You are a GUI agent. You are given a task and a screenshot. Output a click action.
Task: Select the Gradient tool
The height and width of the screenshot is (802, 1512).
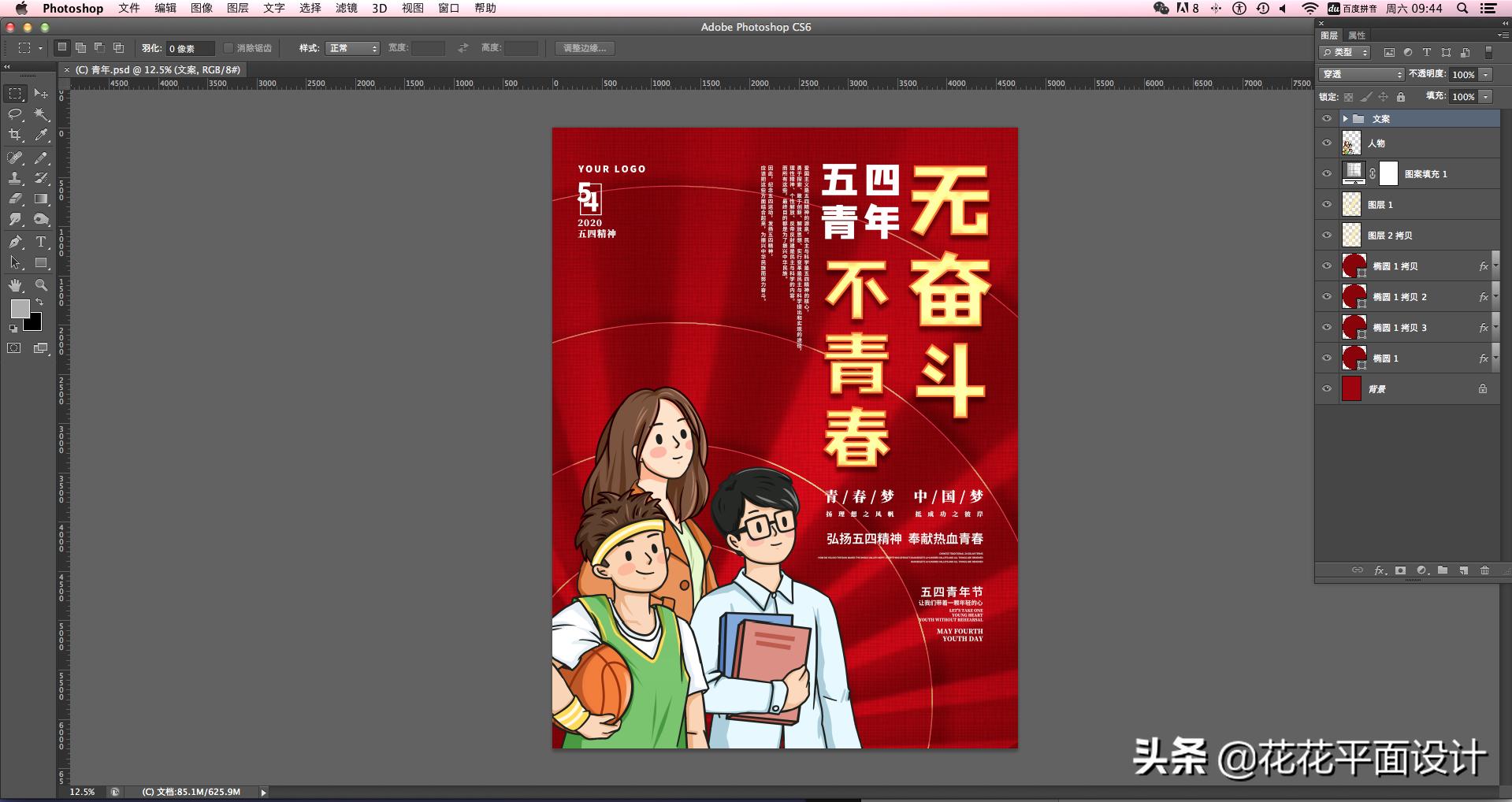(x=40, y=200)
